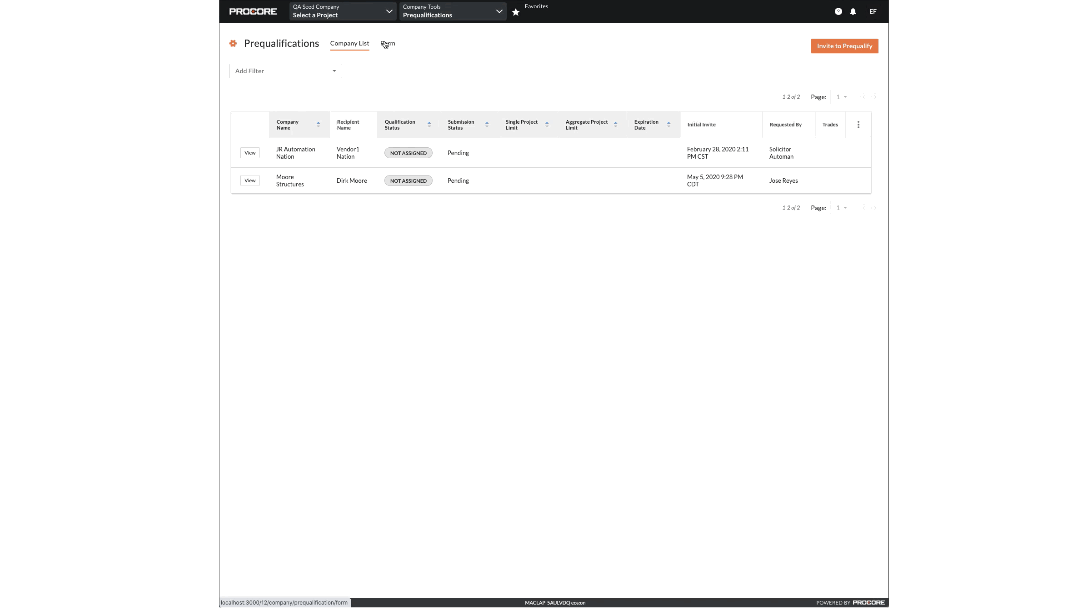Sort by Qualification Status column
1080x608 pixels.
click(429, 124)
